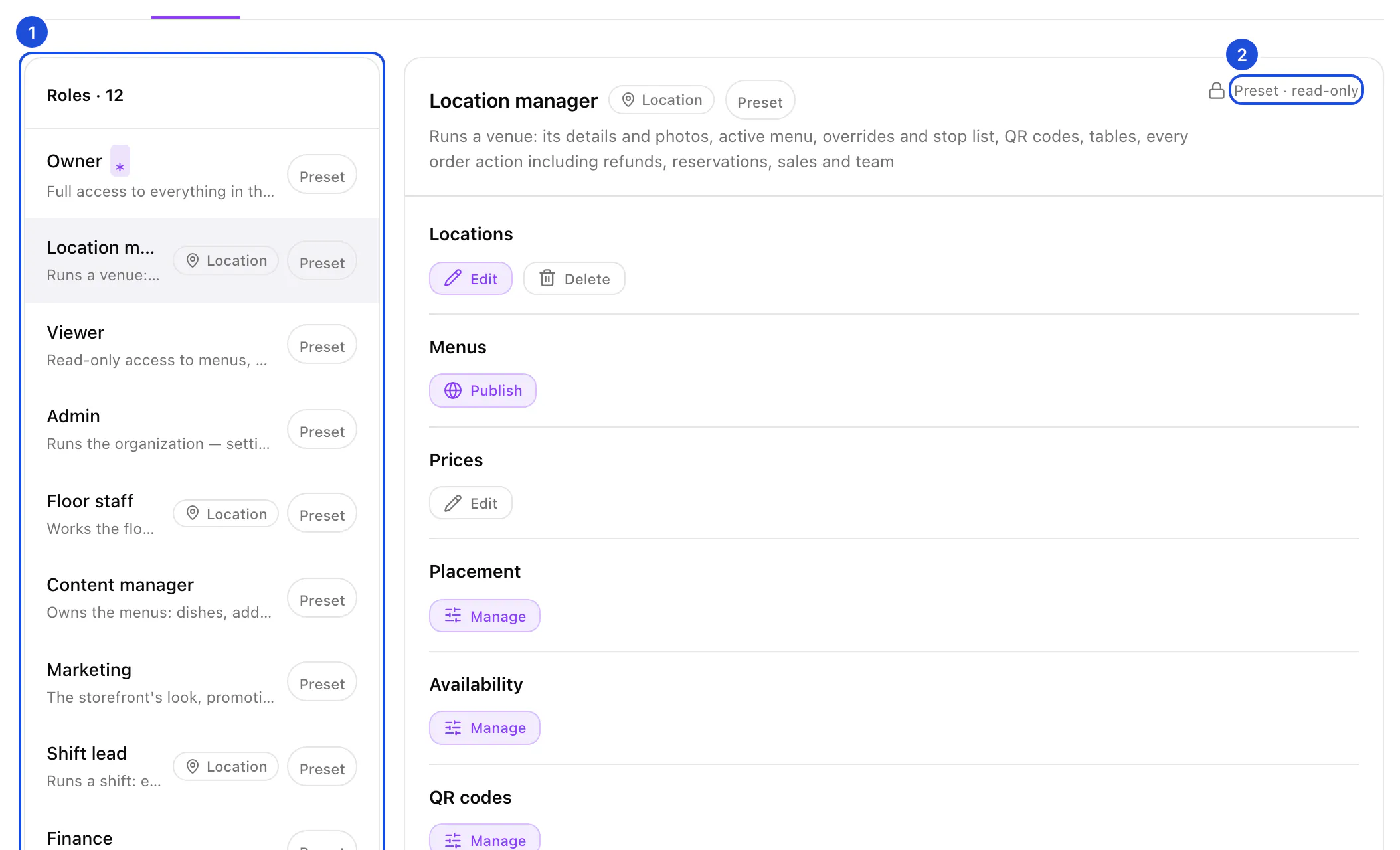Click the 'Locations' section heading

tap(471, 234)
